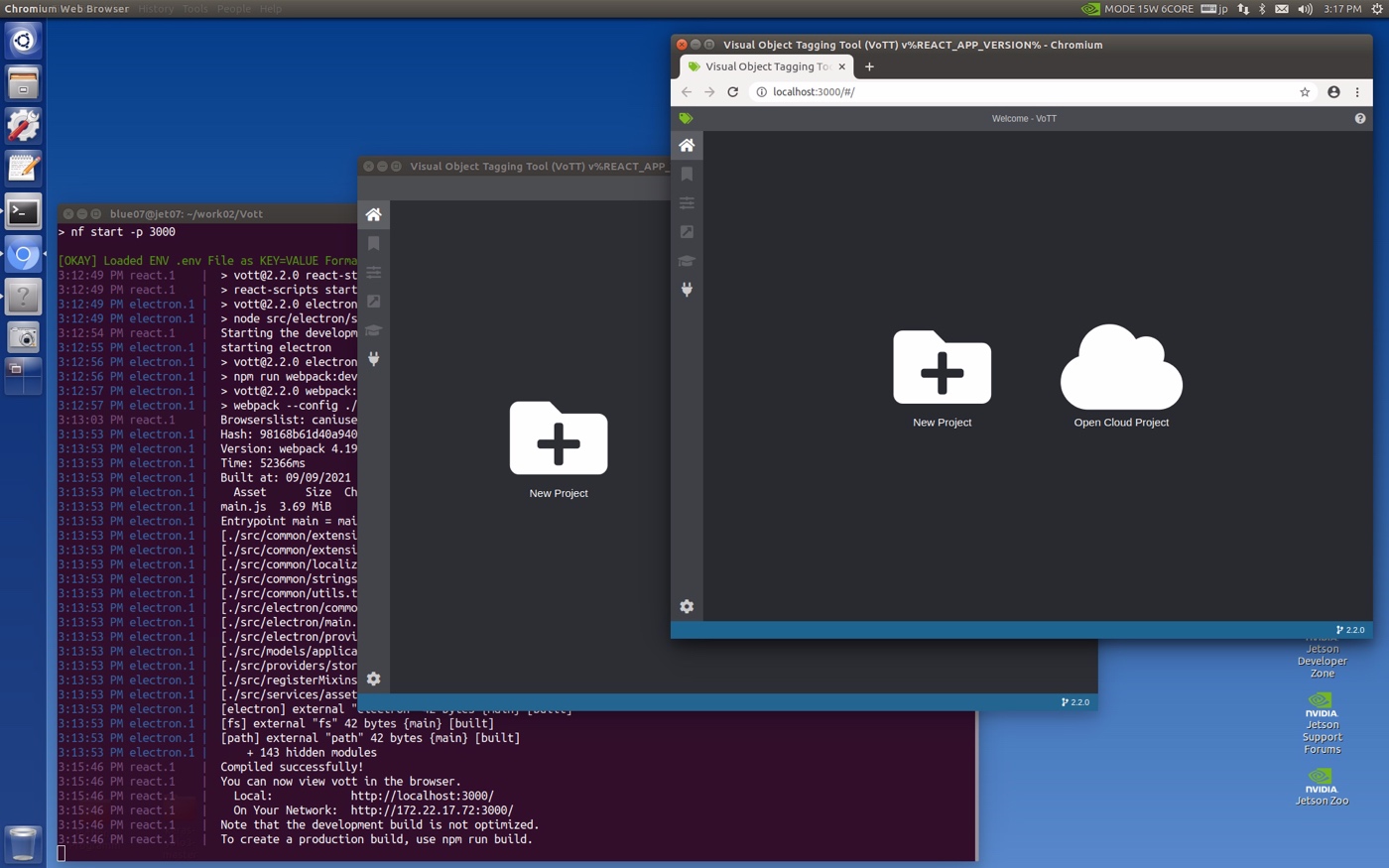The width and height of the screenshot is (1389, 868).
Task: Click plug icon in Electron VoTT sidebar
Action: click(x=374, y=359)
